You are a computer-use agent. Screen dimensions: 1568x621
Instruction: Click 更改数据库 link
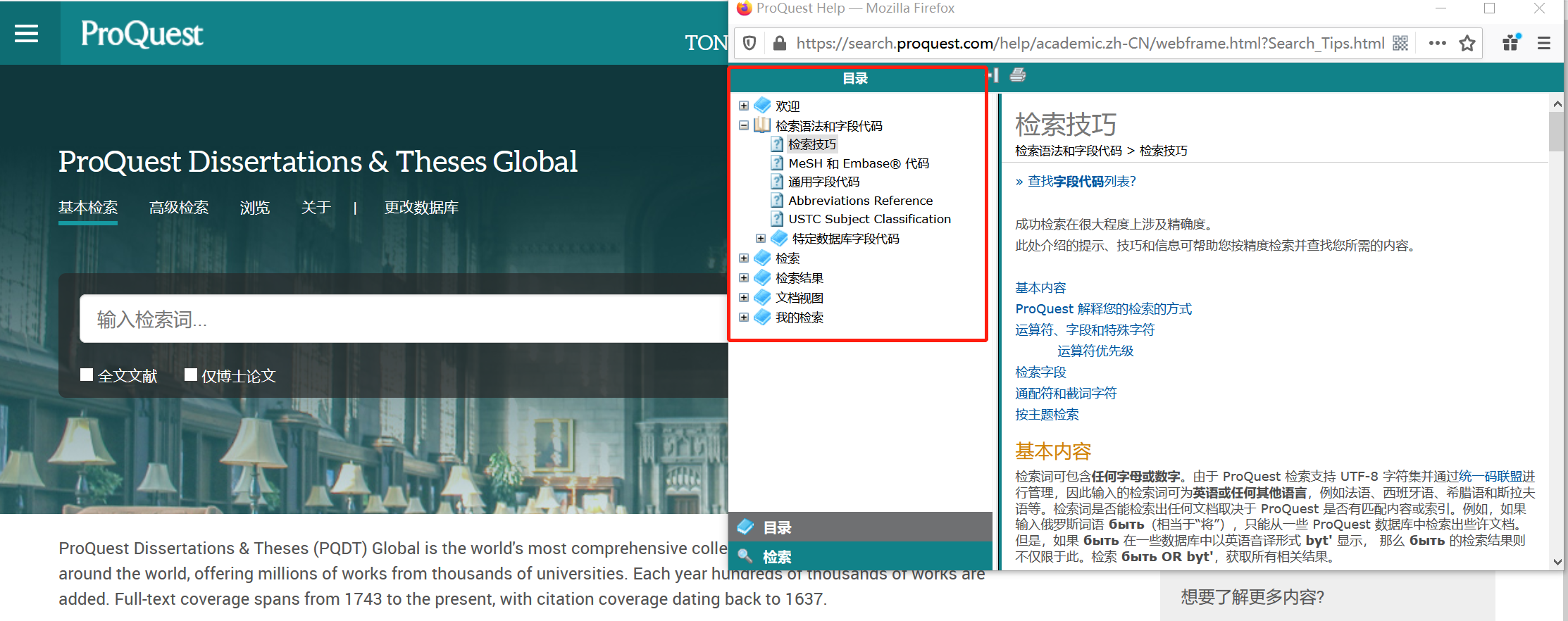pyautogui.click(x=421, y=208)
